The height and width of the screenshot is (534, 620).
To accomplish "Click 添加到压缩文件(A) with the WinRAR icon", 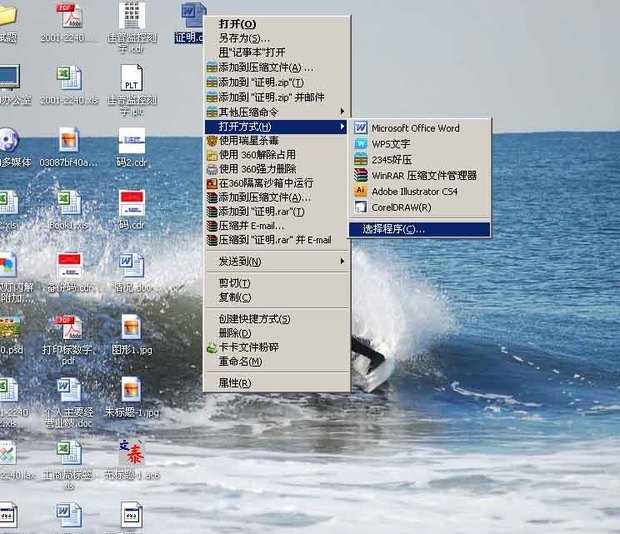I will click(276, 198).
